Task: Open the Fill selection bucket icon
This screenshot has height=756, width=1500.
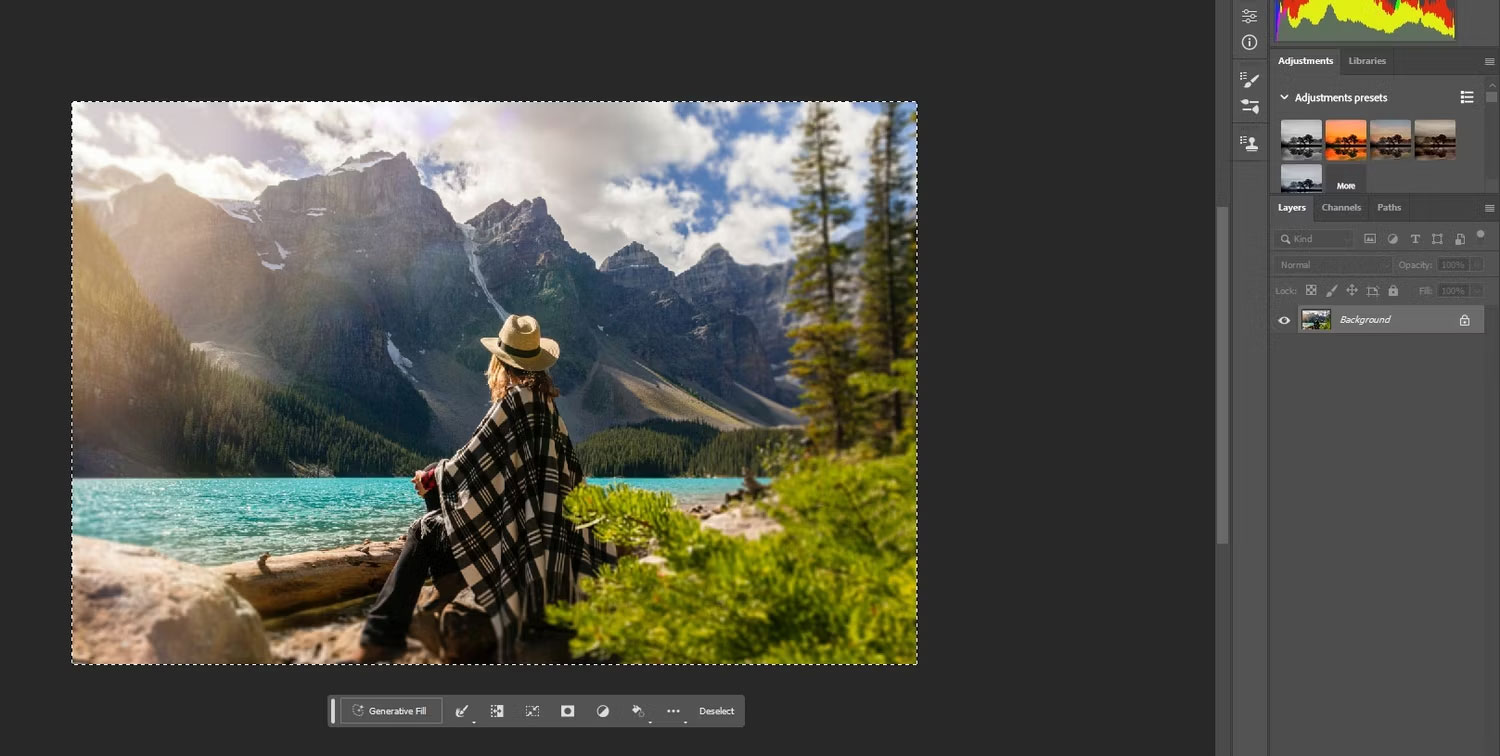Action: coord(638,711)
